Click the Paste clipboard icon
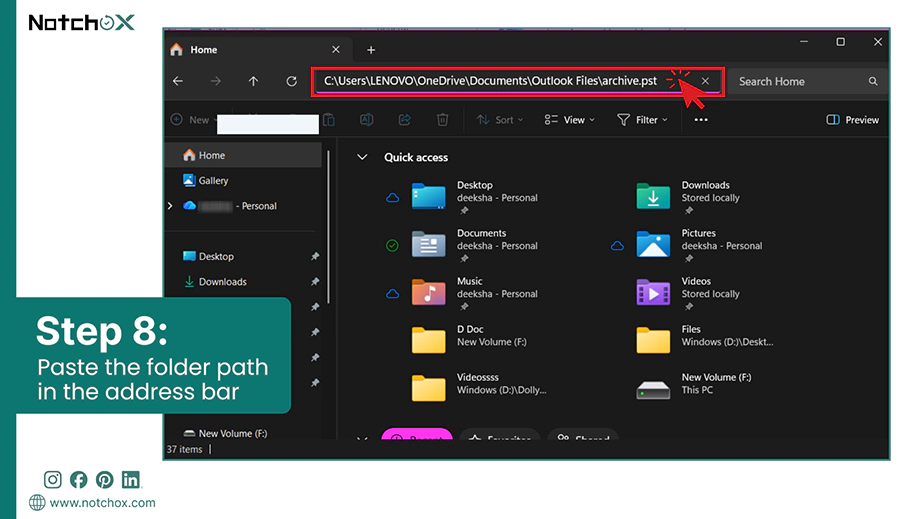The height and width of the screenshot is (519, 922). pyautogui.click(x=329, y=120)
